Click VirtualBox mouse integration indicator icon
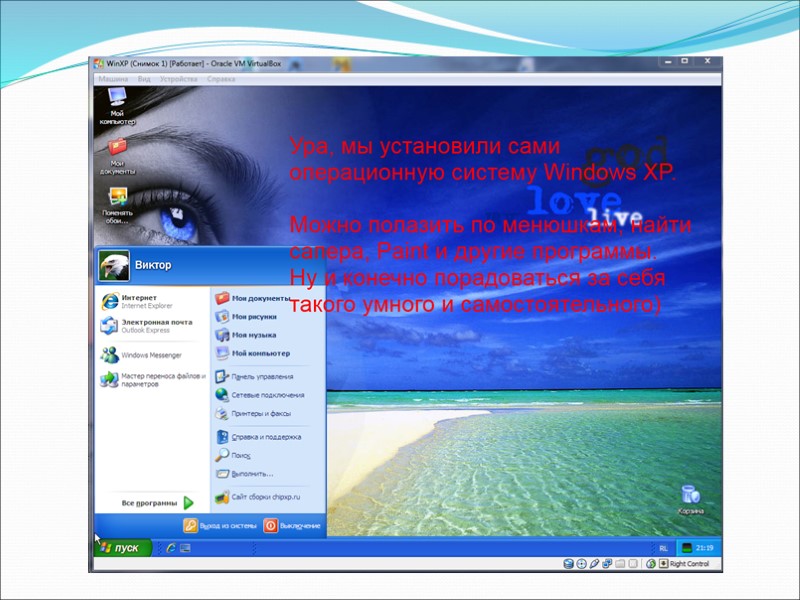This screenshot has height=600, width=800. click(651, 564)
